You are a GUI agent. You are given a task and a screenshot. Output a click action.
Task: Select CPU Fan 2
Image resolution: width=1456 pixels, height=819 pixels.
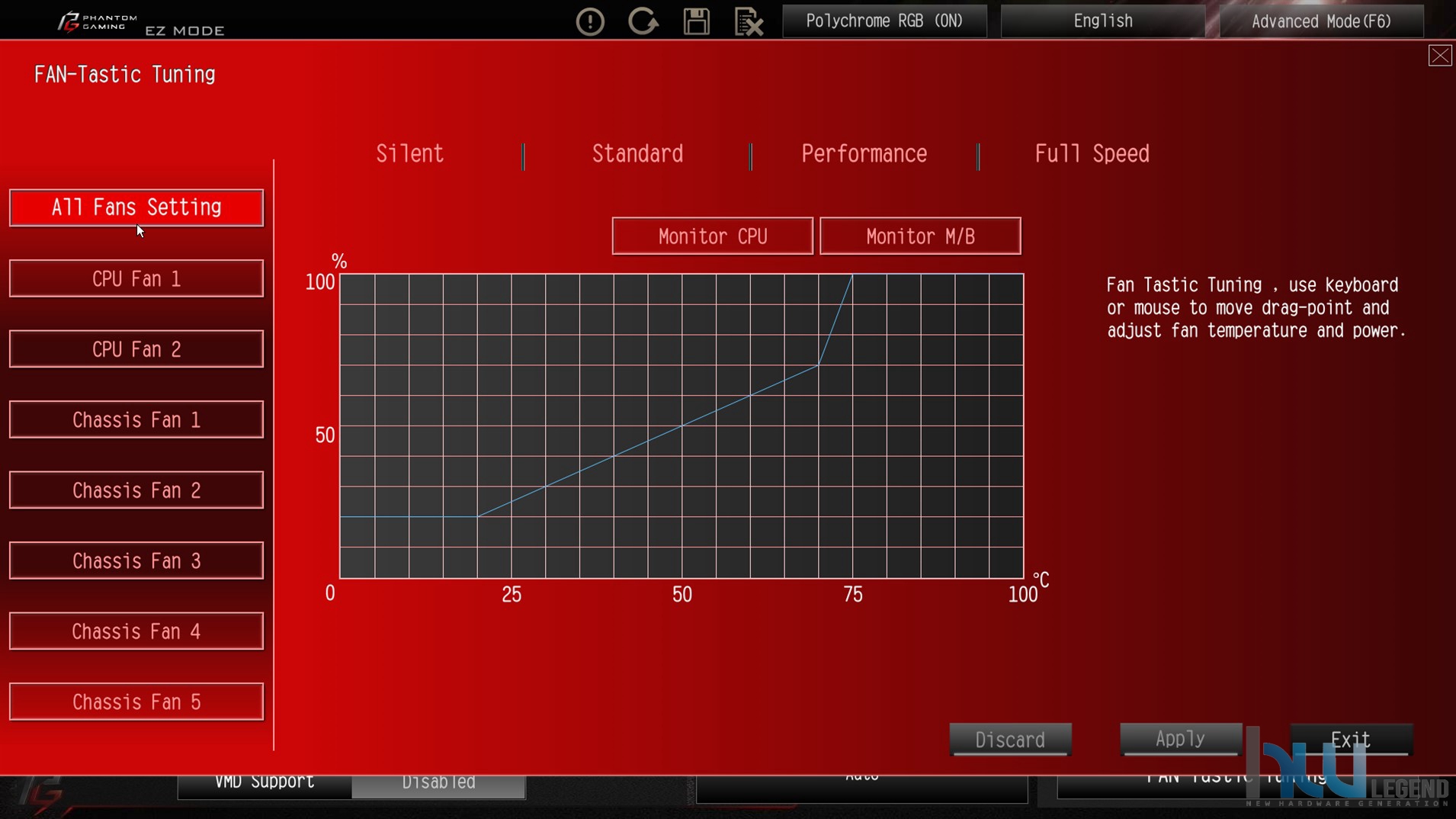tap(136, 349)
